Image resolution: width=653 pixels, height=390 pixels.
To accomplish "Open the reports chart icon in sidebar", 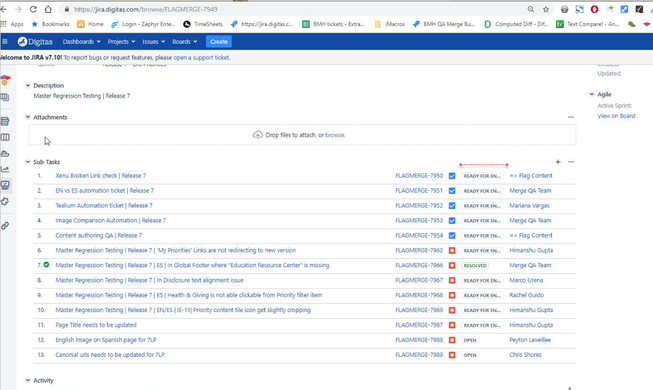I will pyautogui.click(x=5, y=169).
